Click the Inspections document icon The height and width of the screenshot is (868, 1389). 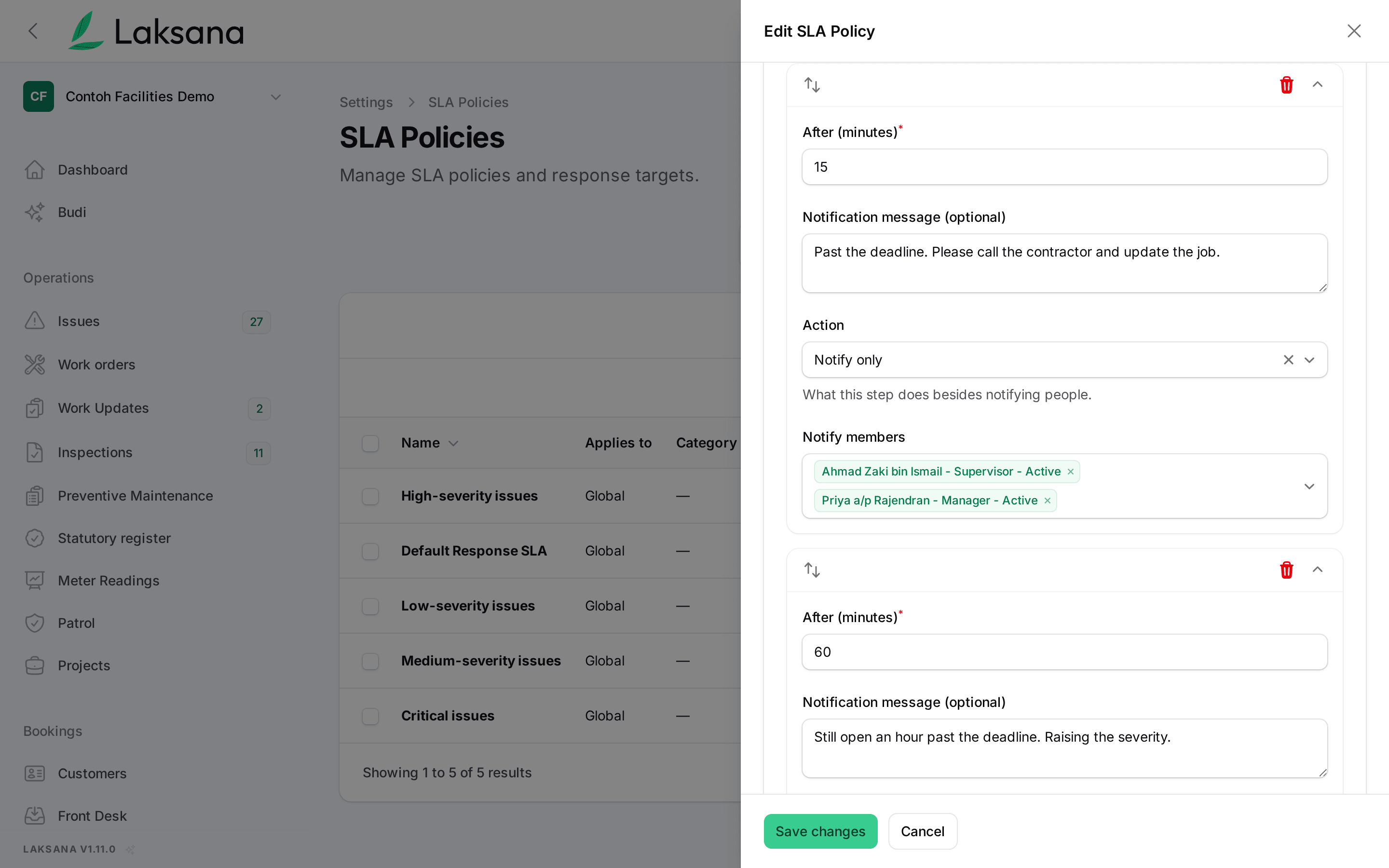[34, 452]
